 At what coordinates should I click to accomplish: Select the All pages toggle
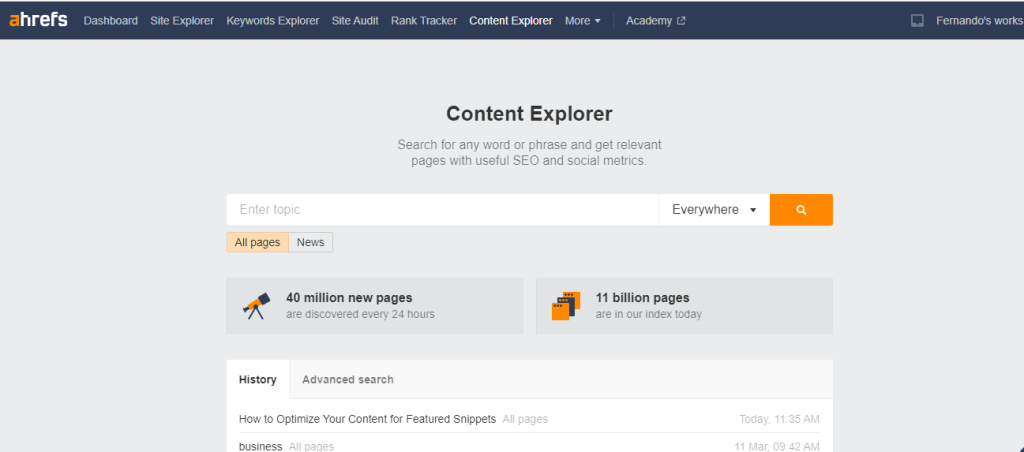(257, 242)
